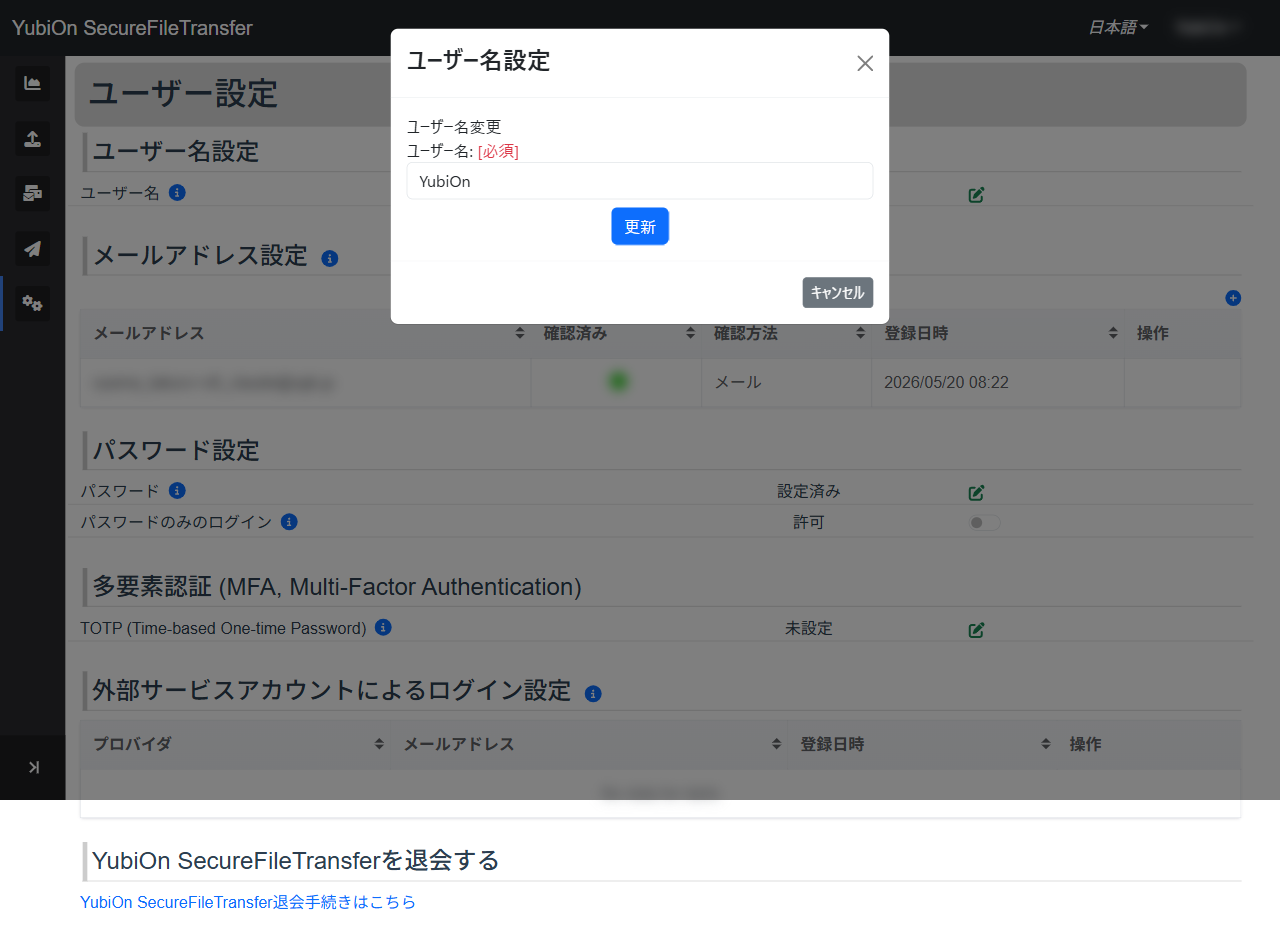Image resolution: width=1280 pixels, height=931 pixels.
Task: Click the 許可 status text
Action: (809, 522)
